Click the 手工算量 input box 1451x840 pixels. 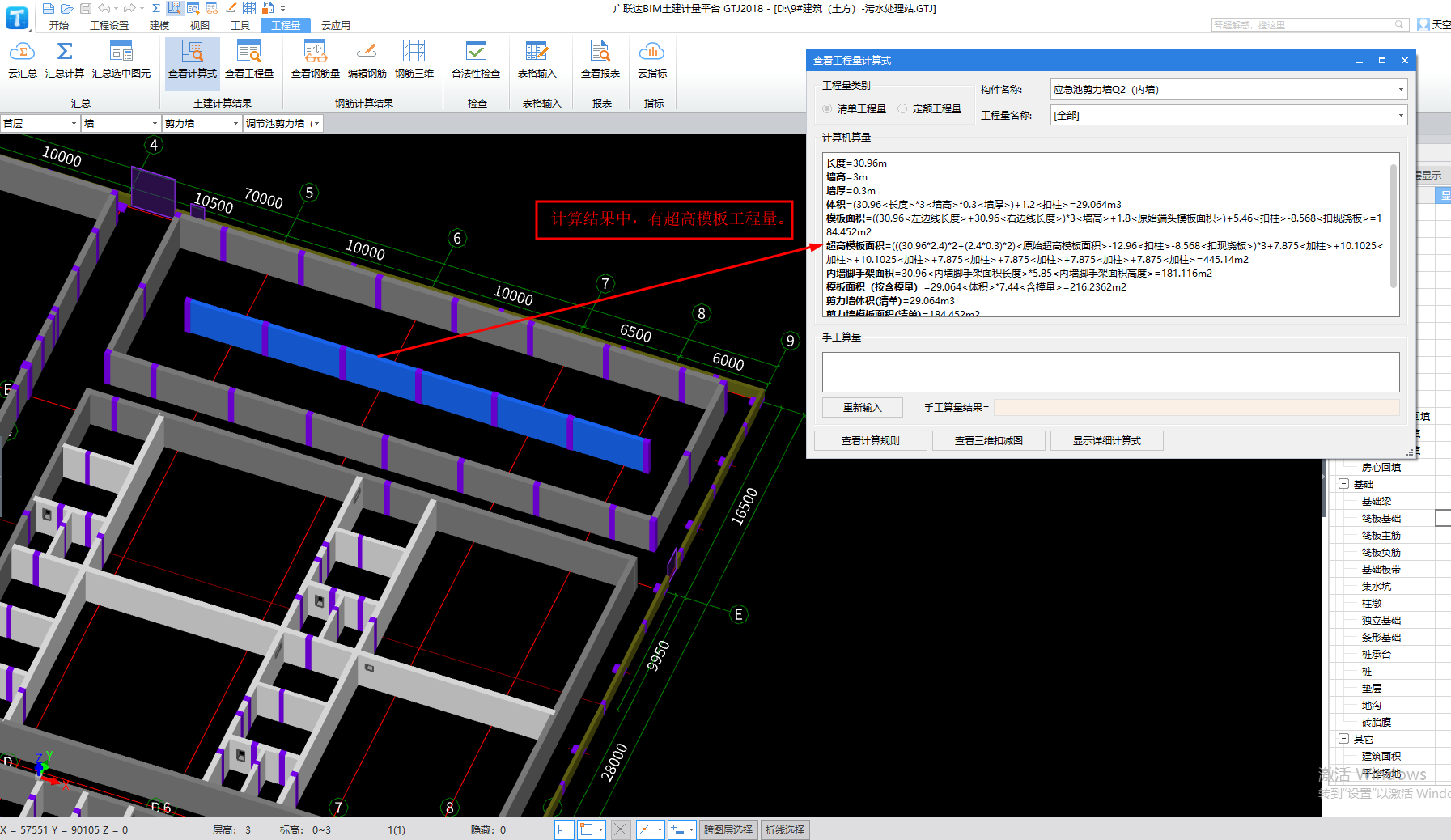point(1110,371)
